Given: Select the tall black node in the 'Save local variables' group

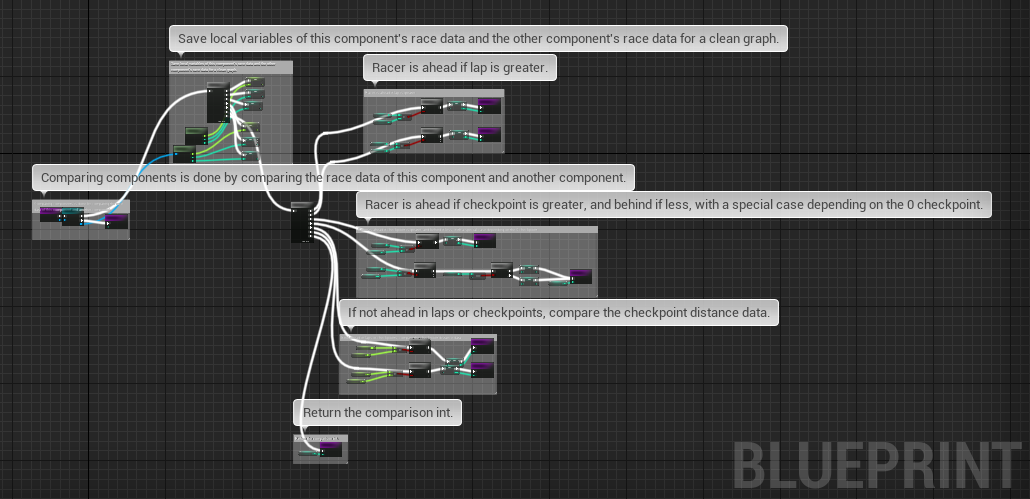Looking at the screenshot, I should (218, 102).
